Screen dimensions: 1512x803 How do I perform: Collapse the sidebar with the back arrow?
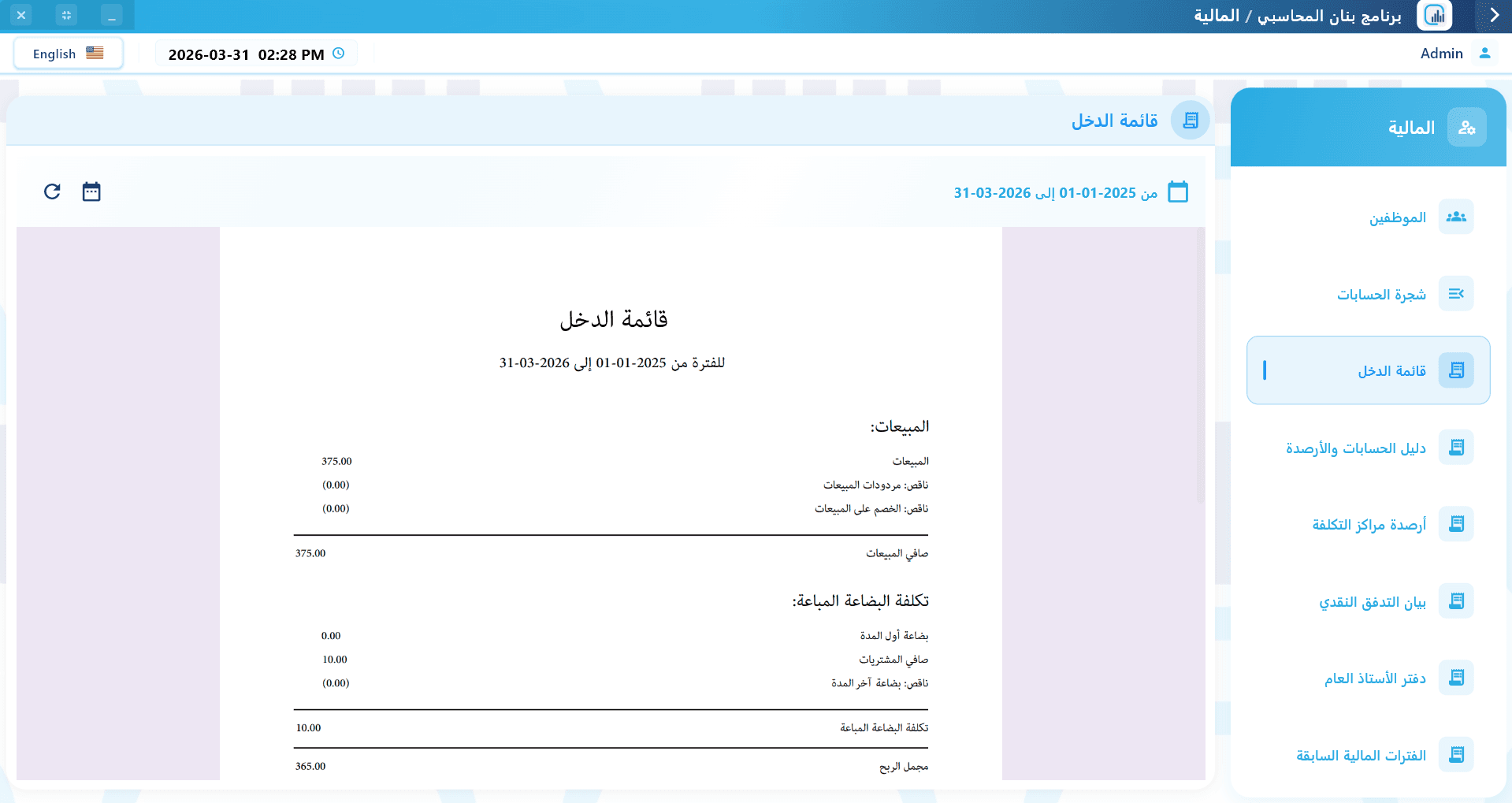pos(1493,15)
